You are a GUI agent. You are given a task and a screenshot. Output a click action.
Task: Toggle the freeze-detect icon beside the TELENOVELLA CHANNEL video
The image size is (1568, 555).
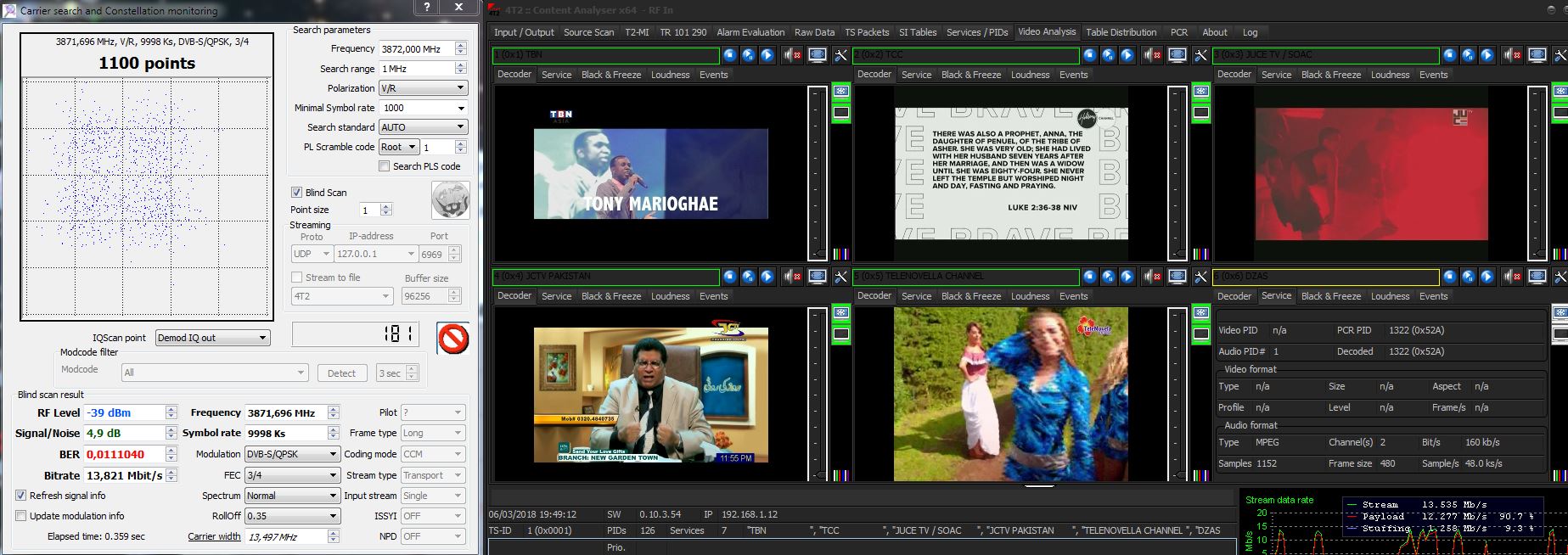pyautogui.click(x=1201, y=313)
